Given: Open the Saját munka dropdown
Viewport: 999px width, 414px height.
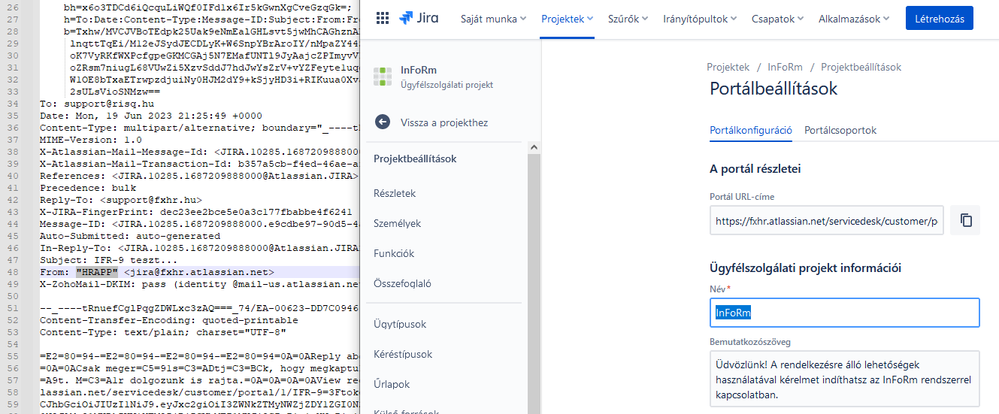Looking at the screenshot, I should coord(494,18).
